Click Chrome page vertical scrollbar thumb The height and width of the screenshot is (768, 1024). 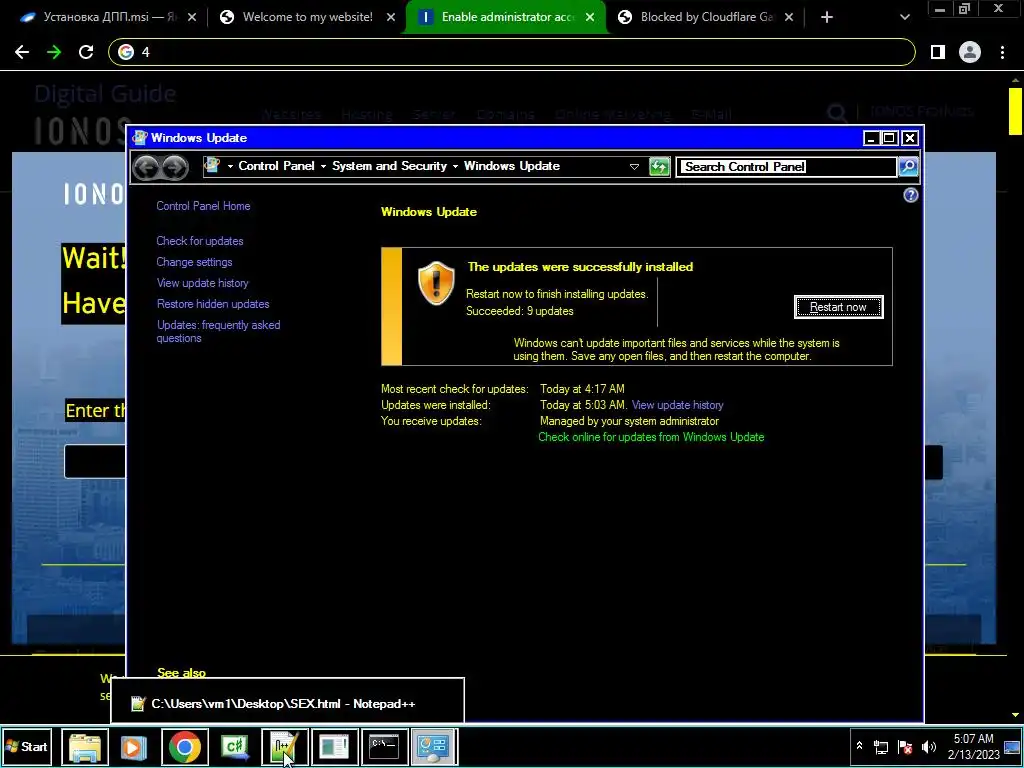1015,110
